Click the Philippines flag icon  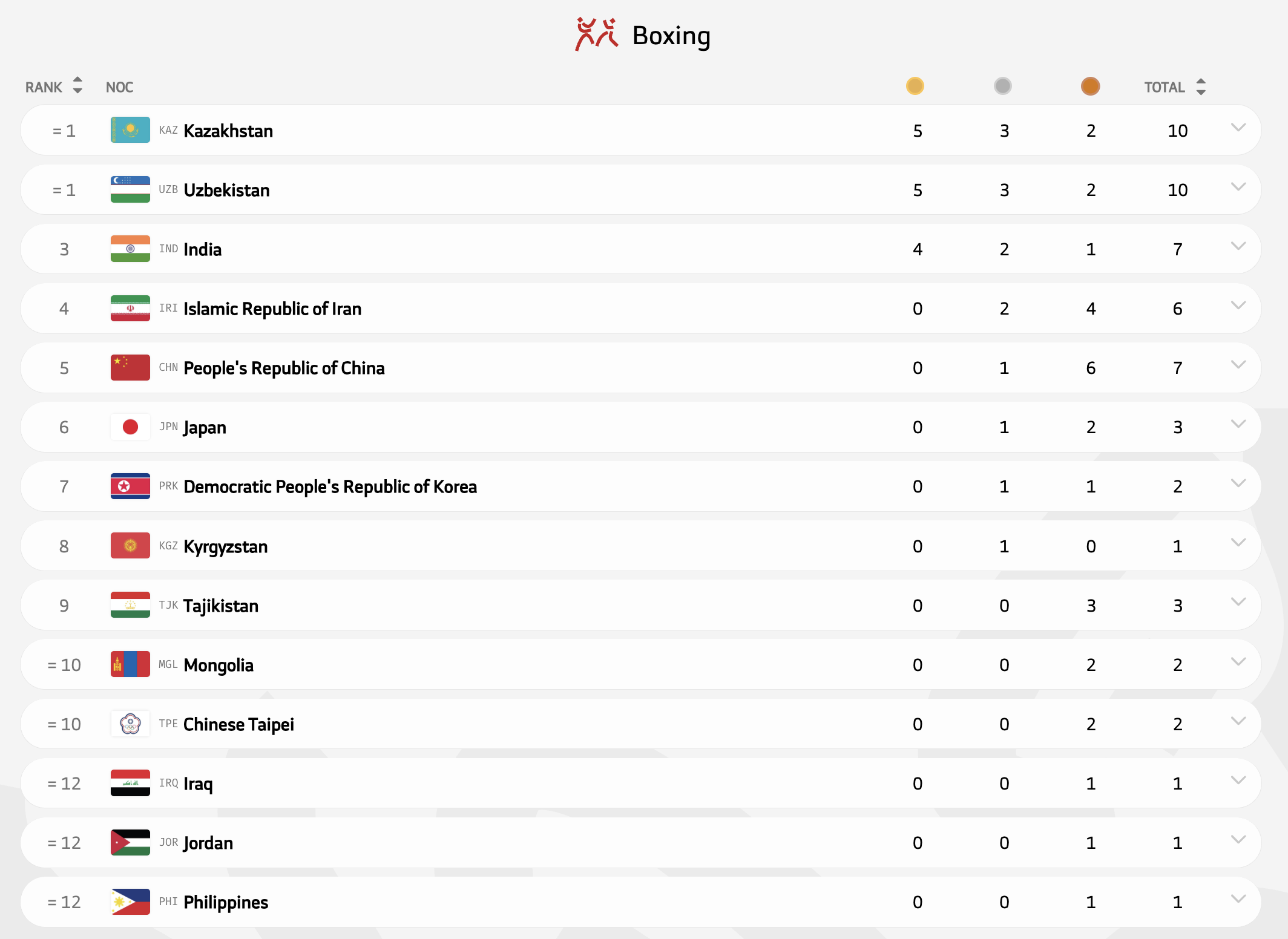pos(130,901)
